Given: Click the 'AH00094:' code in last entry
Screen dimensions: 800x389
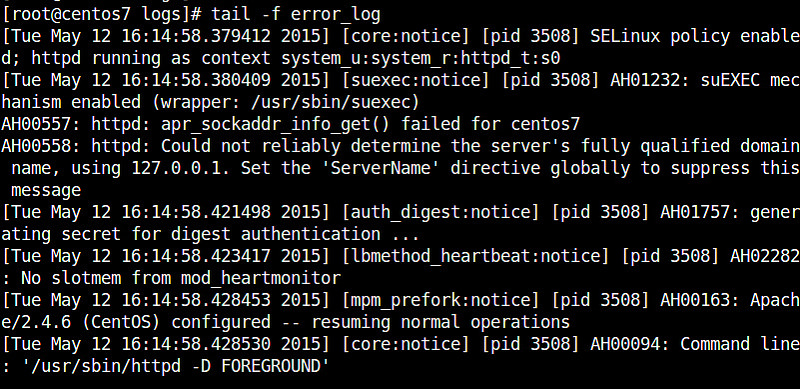Looking at the screenshot, I should 630,344.
